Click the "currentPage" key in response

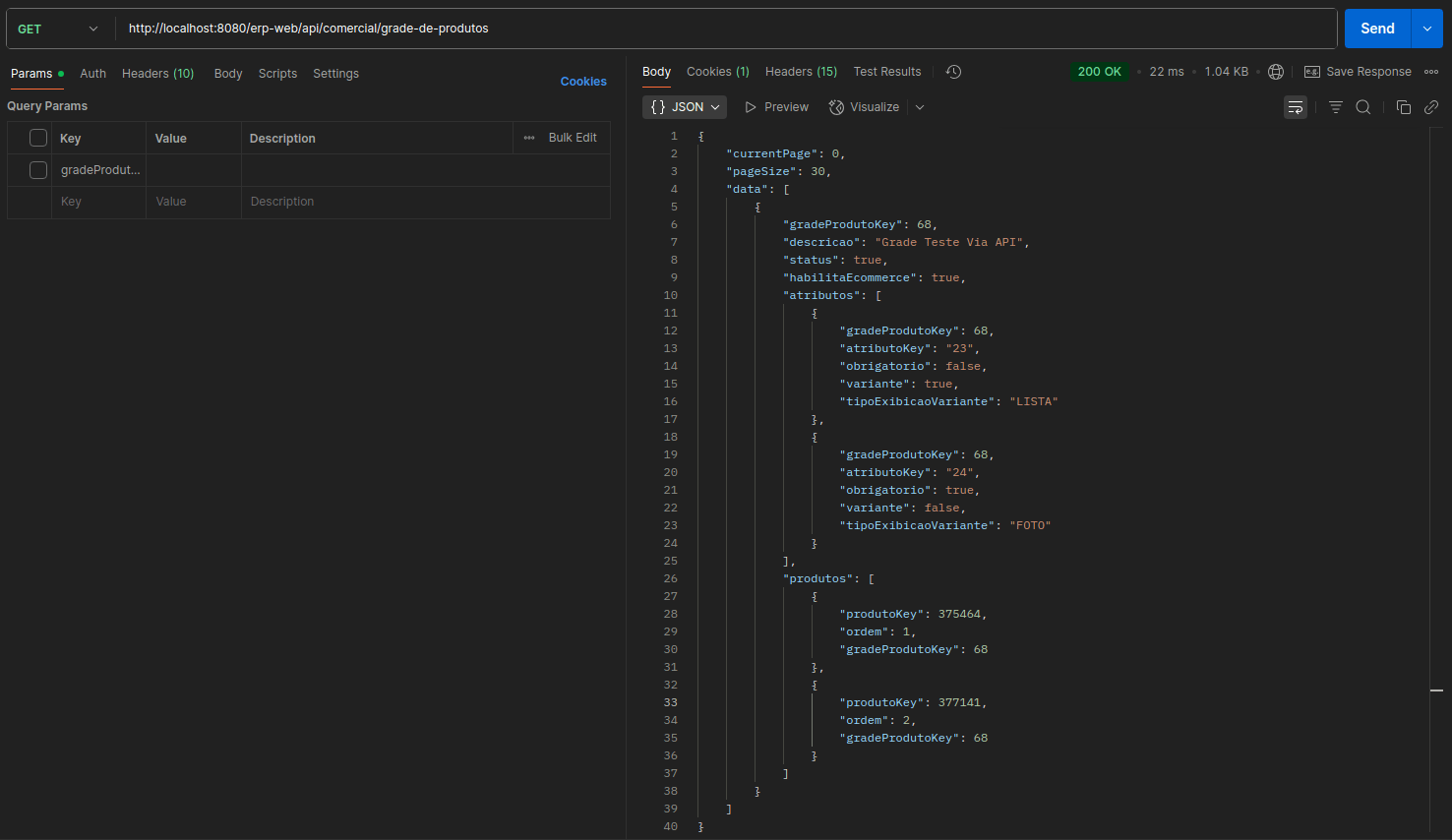coord(772,153)
